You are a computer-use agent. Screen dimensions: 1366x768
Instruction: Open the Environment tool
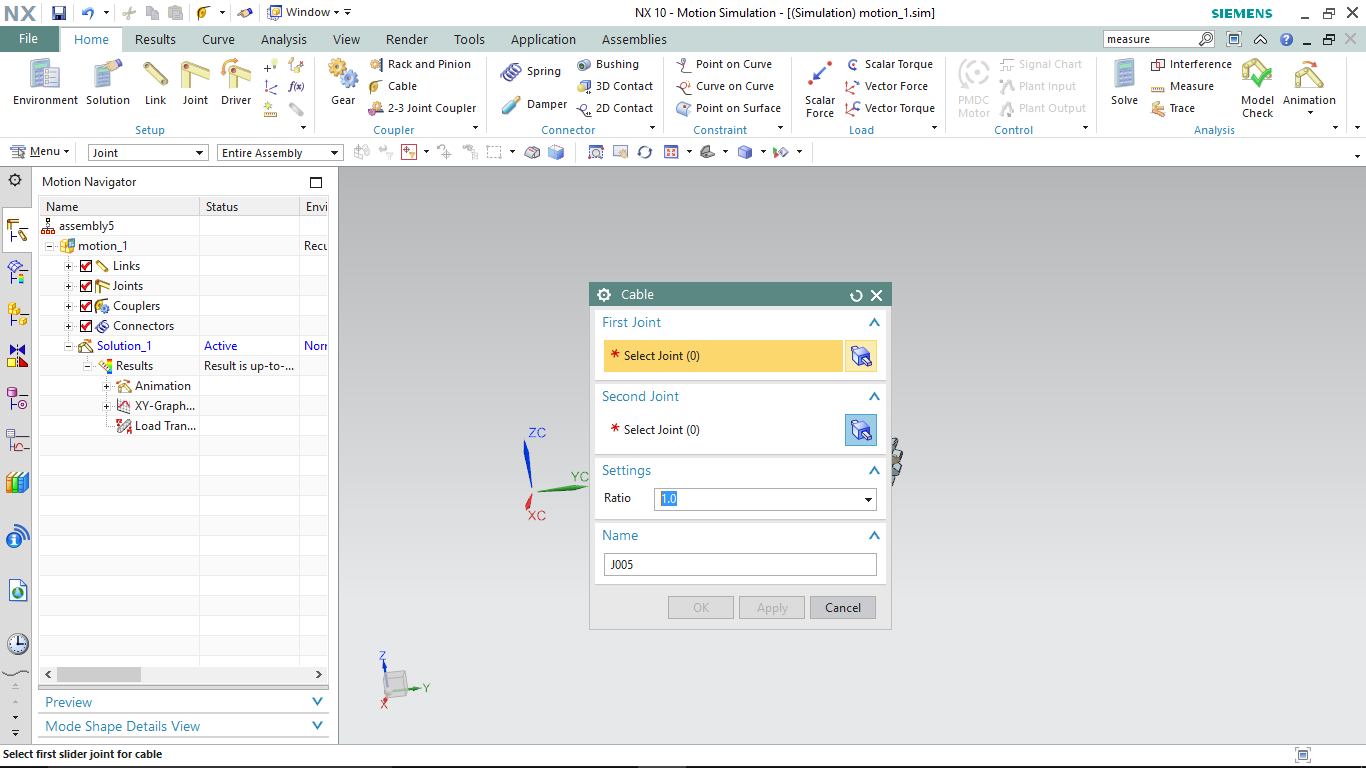click(x=45, y=82)
